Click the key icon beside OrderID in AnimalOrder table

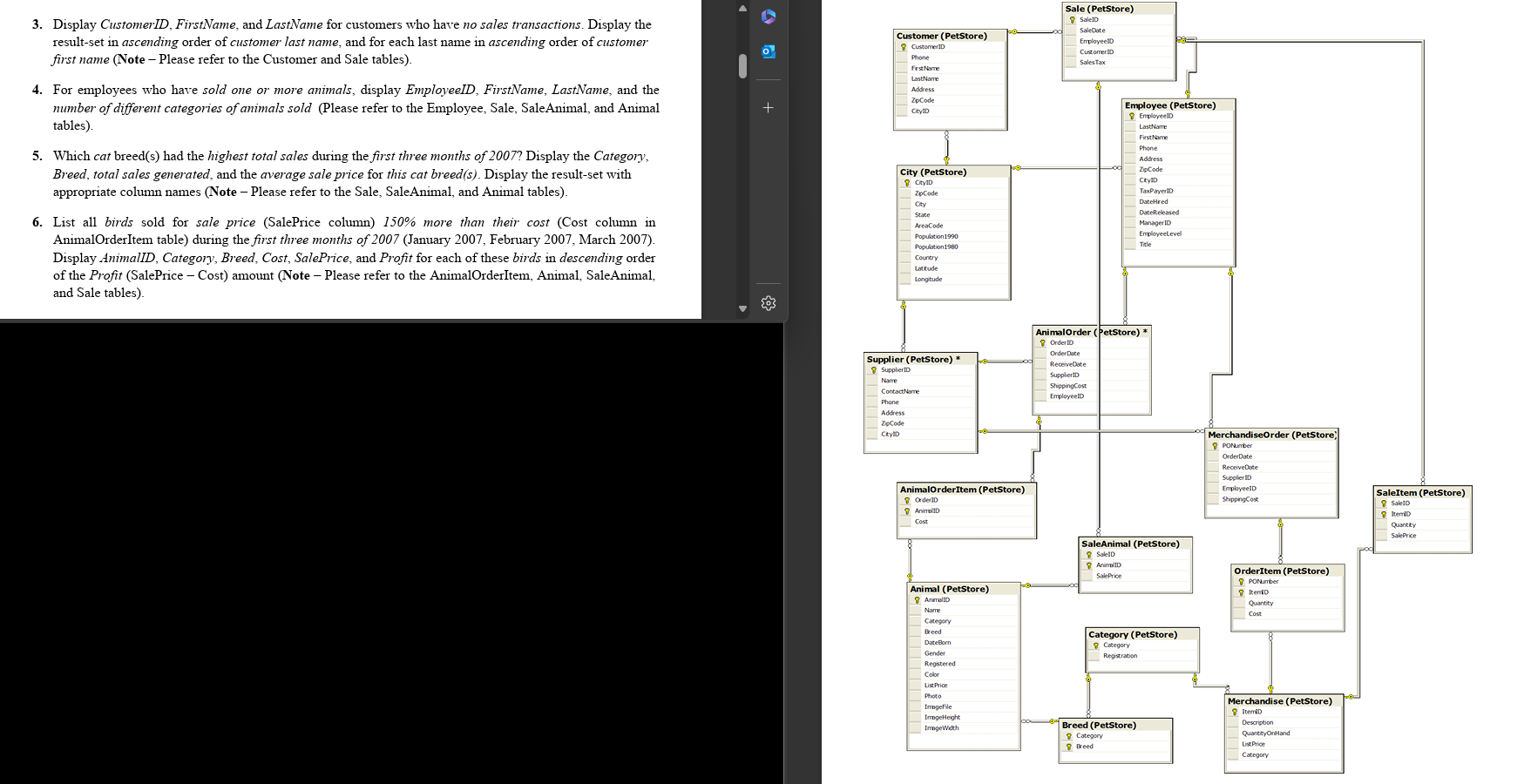tap(1040, 343)
